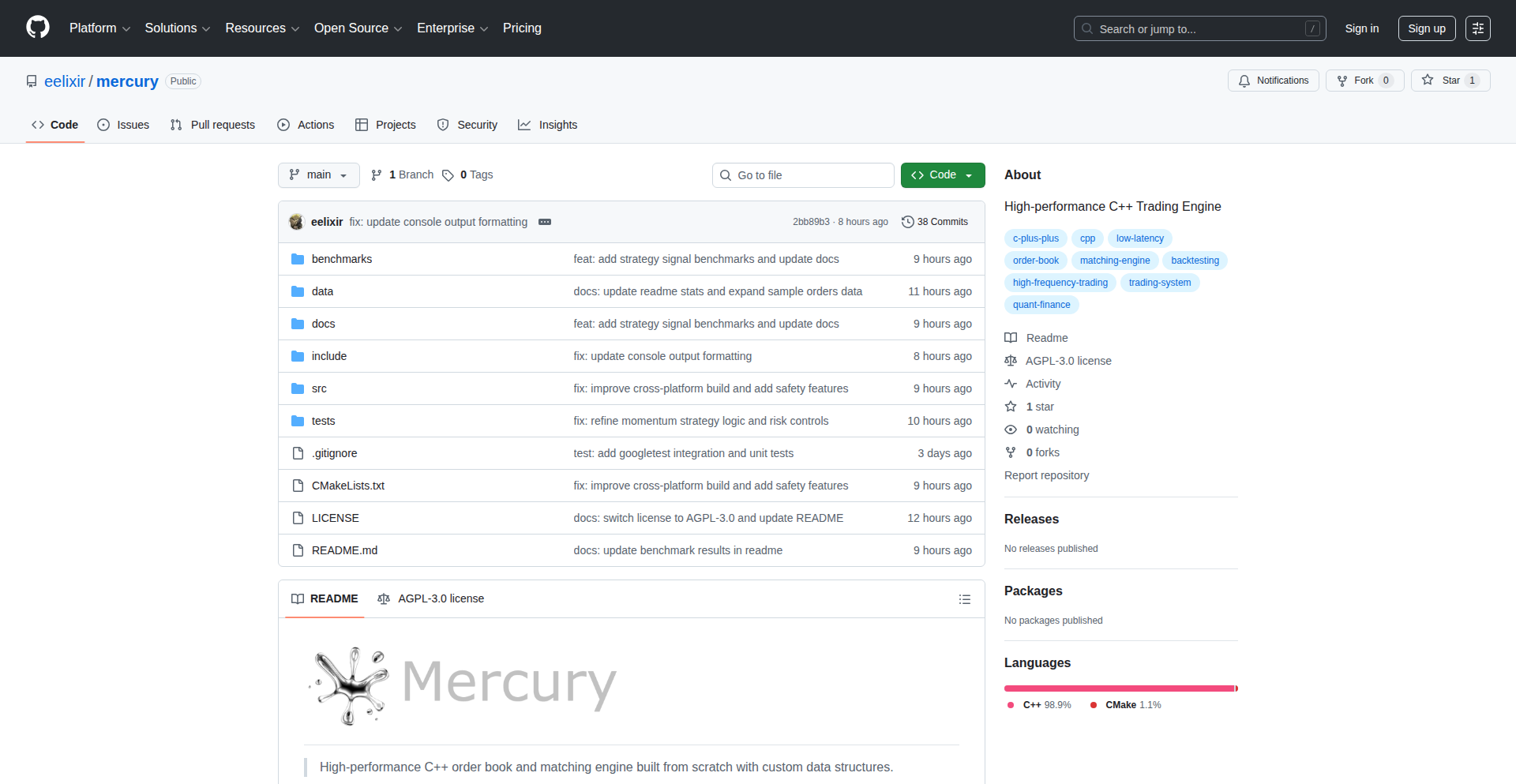Open the Issues tab
This screenshot has height=784, width=1516.
click(x=123, y=125)
